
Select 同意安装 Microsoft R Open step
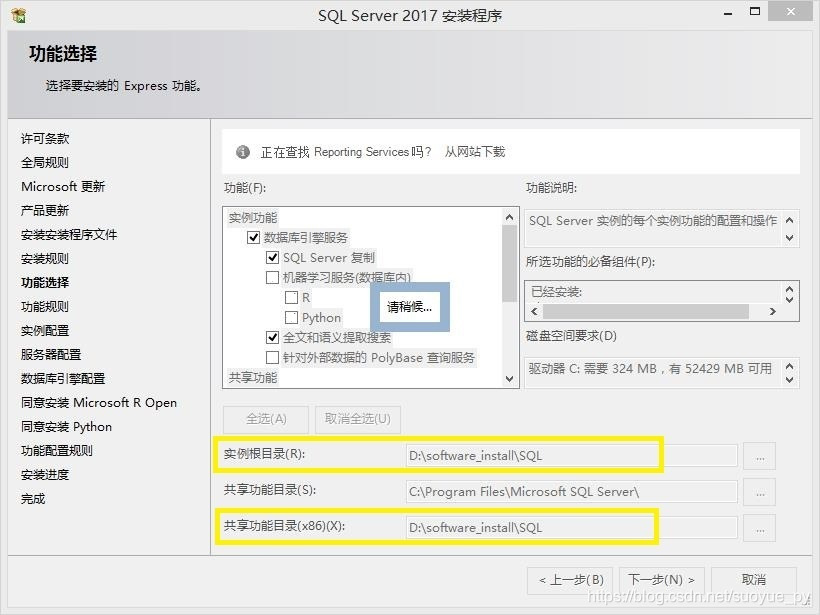coord(99,403)
